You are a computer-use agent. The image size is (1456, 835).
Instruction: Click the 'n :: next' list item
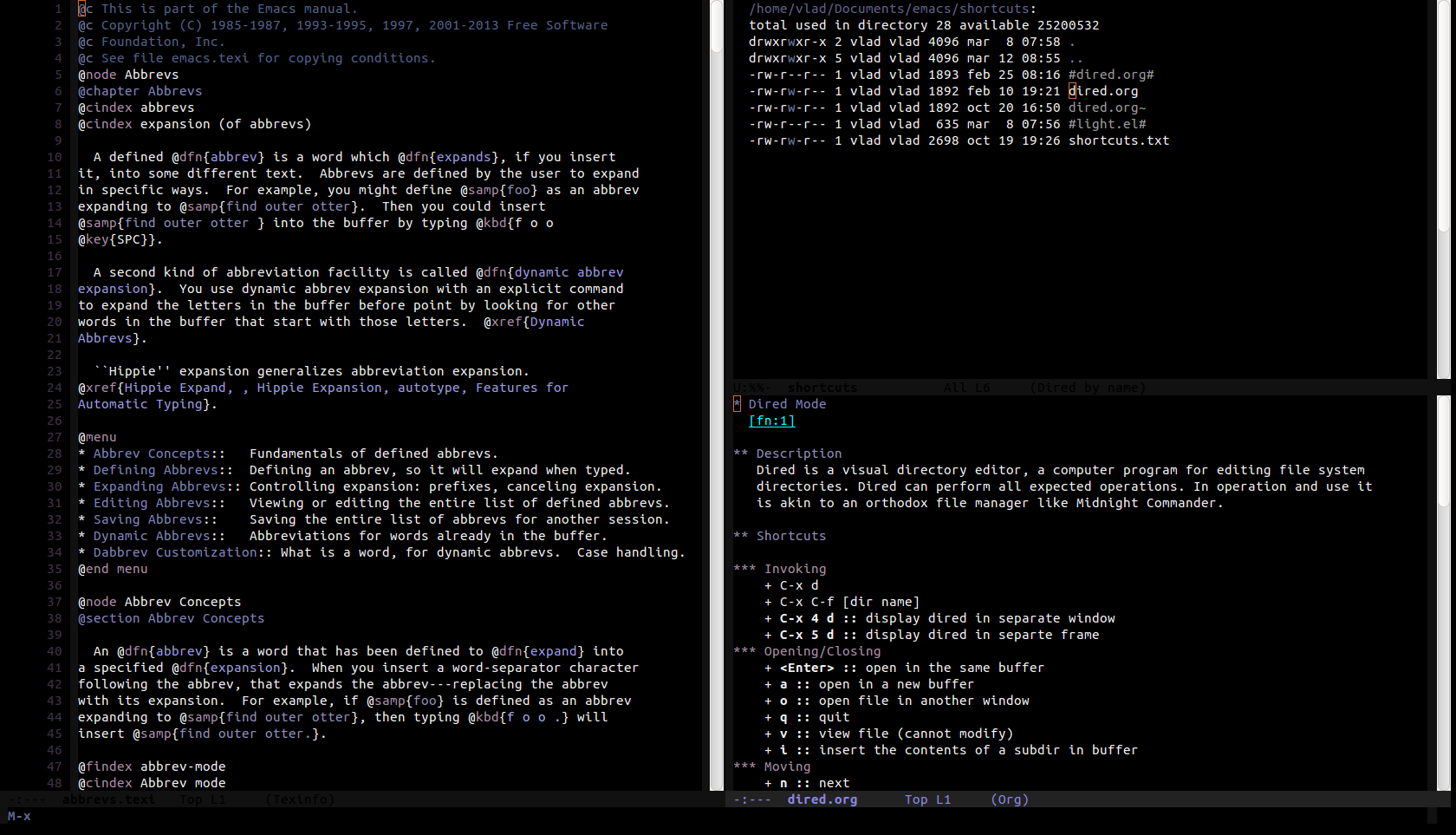click(807, 783)
